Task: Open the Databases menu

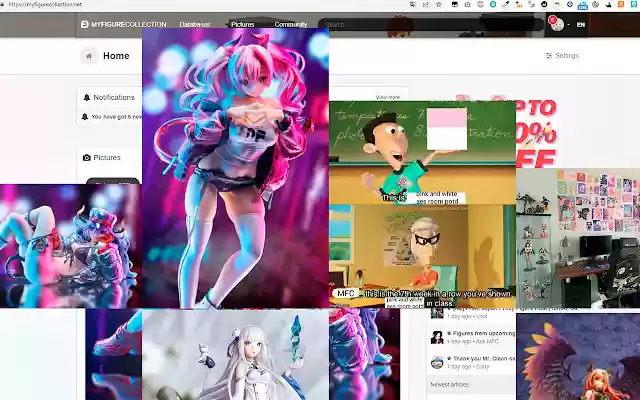Action: (x=195, y=24)
